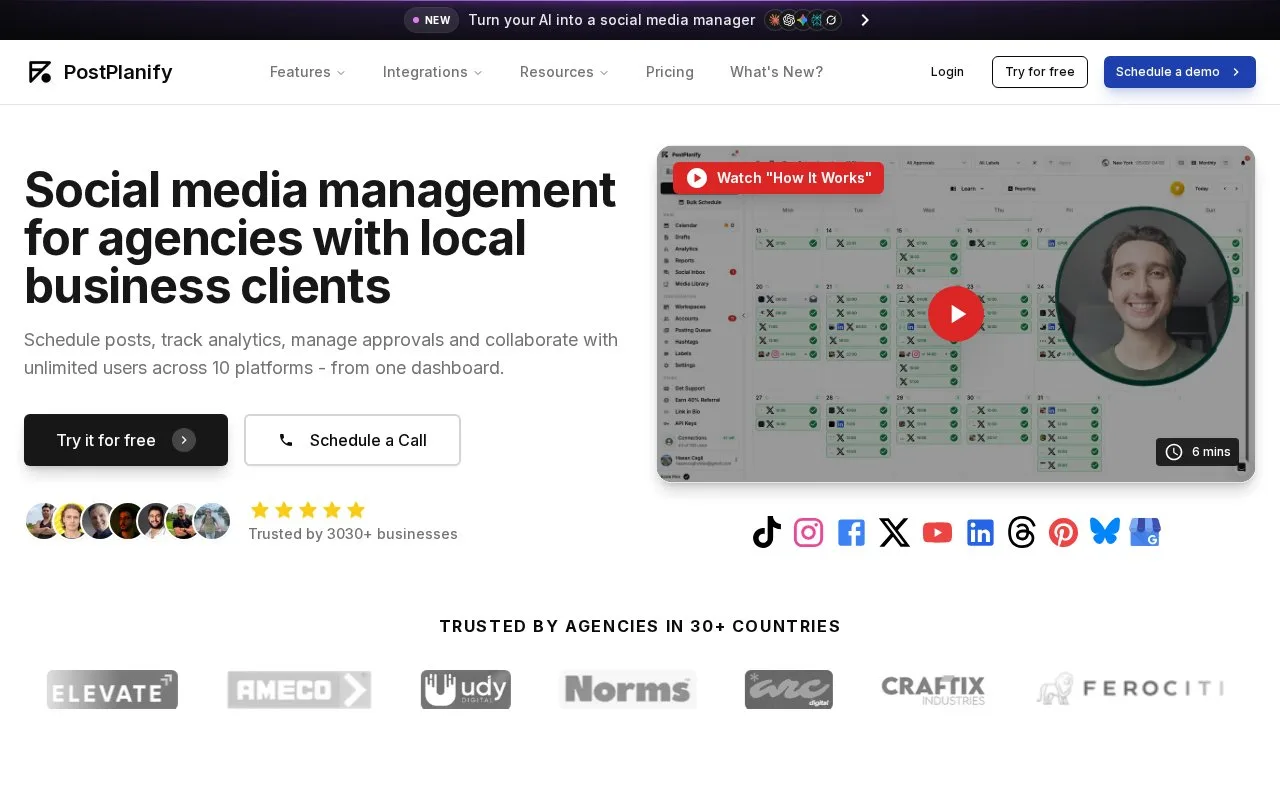Image resolution: width=1280 pixels, height=800 pixels.
Task: Expand the Features dropdown menu
Action: pyautogui.click(x=307, y=72)
